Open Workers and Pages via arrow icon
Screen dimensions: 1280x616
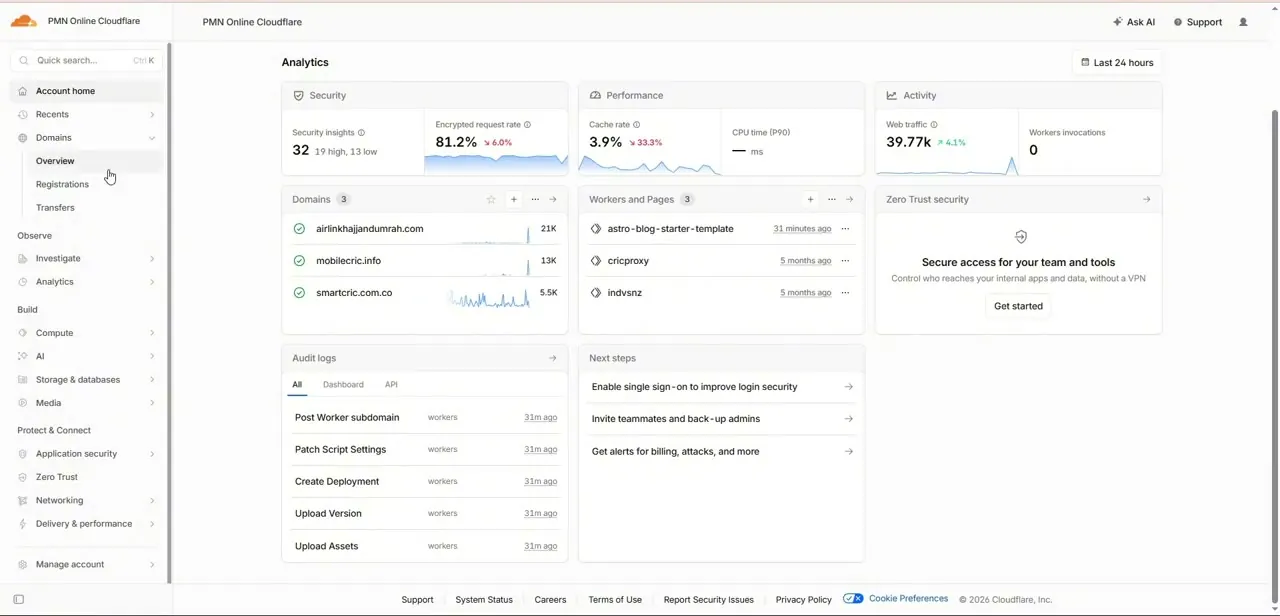pos(850,199)
